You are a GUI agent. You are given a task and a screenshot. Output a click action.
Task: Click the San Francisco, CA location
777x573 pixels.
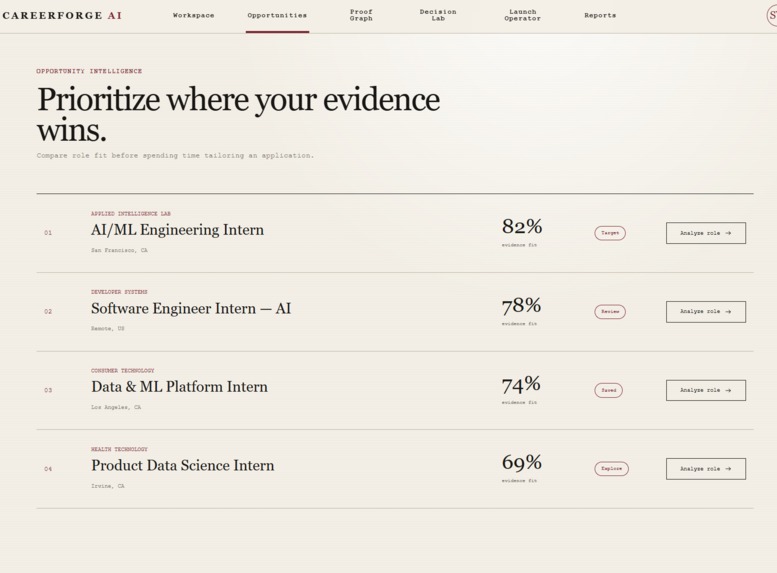pyautogui.click(x=119, y=250)
